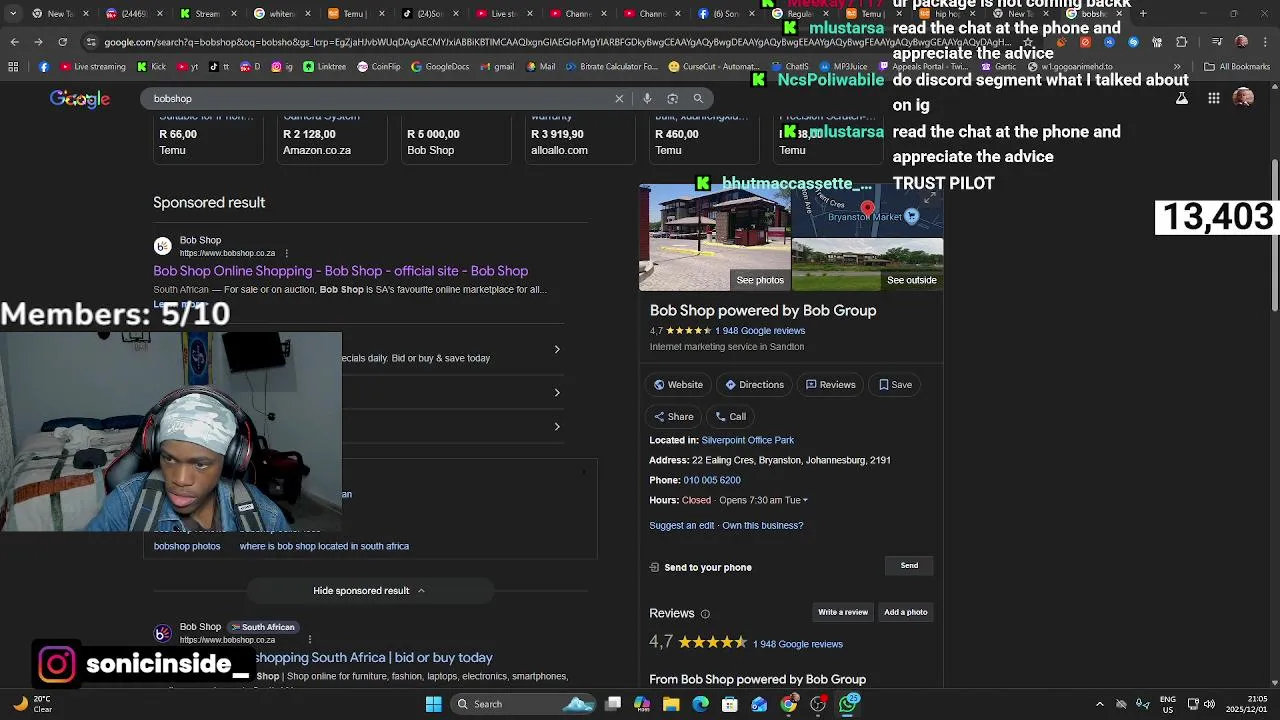Open the gmail bookmark
The width and height of the screenshot is (1280, 720).
coord(496,67)
